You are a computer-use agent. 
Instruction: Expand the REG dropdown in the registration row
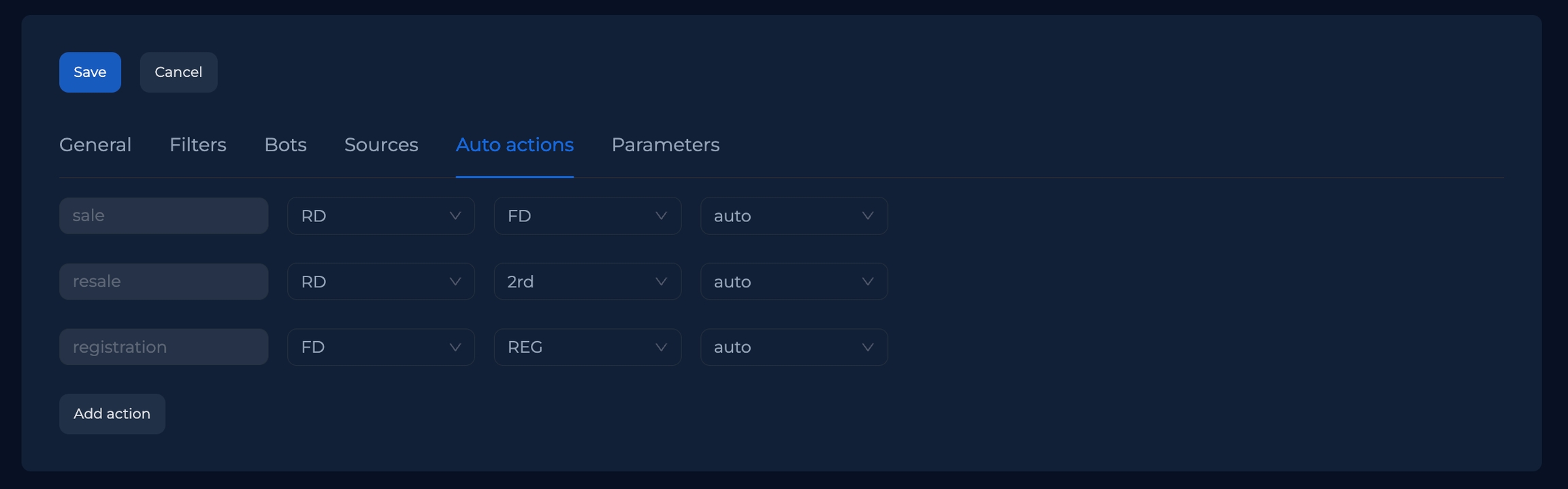click(x=587, y=347)
